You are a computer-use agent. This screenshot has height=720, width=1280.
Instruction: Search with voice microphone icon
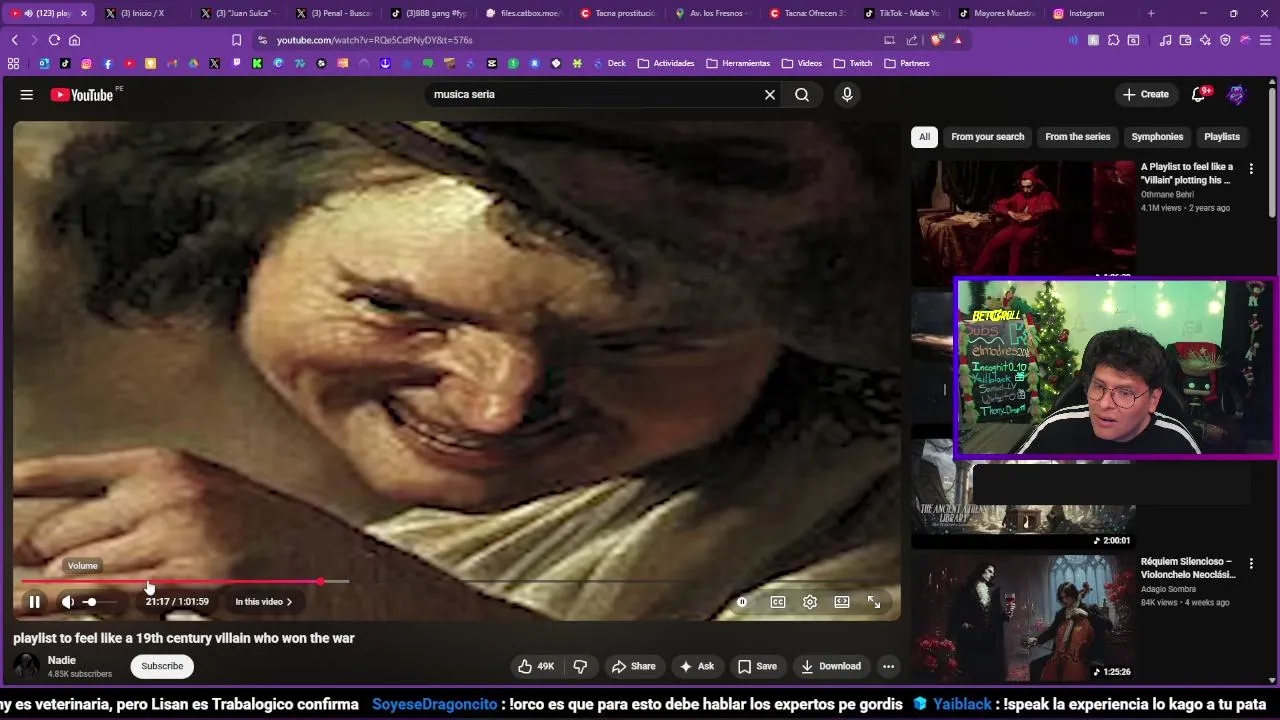click(x=847, y=94)
